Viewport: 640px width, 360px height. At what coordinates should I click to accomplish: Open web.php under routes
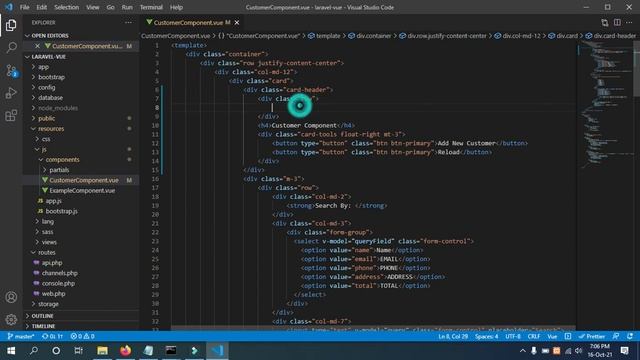pyautogui.click(x=53, y=293)
